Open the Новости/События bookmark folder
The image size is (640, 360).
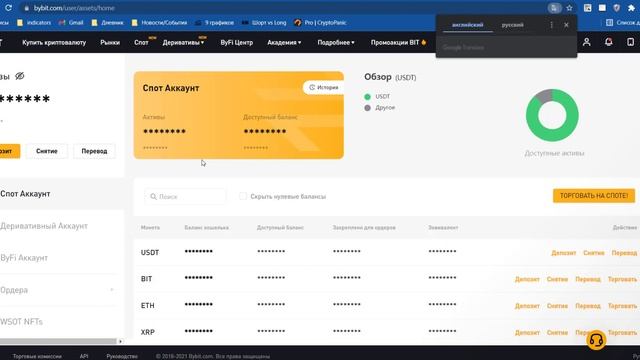(159, 23)
